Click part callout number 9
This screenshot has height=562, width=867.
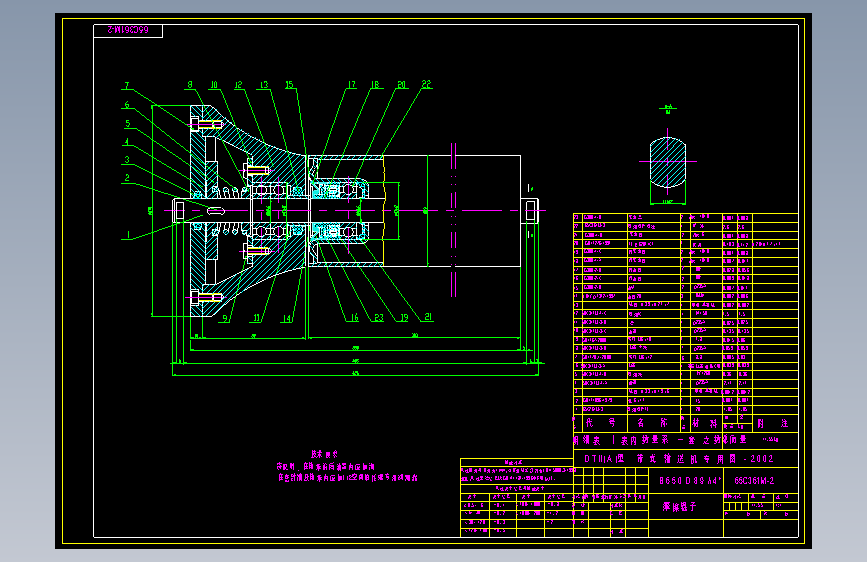click(225, 318)
